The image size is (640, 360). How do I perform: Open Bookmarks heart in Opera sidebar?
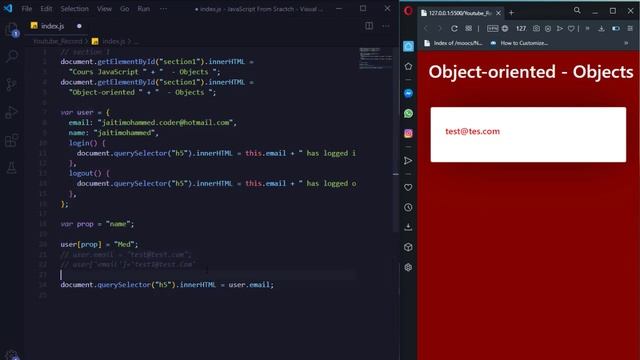(408, 187)
